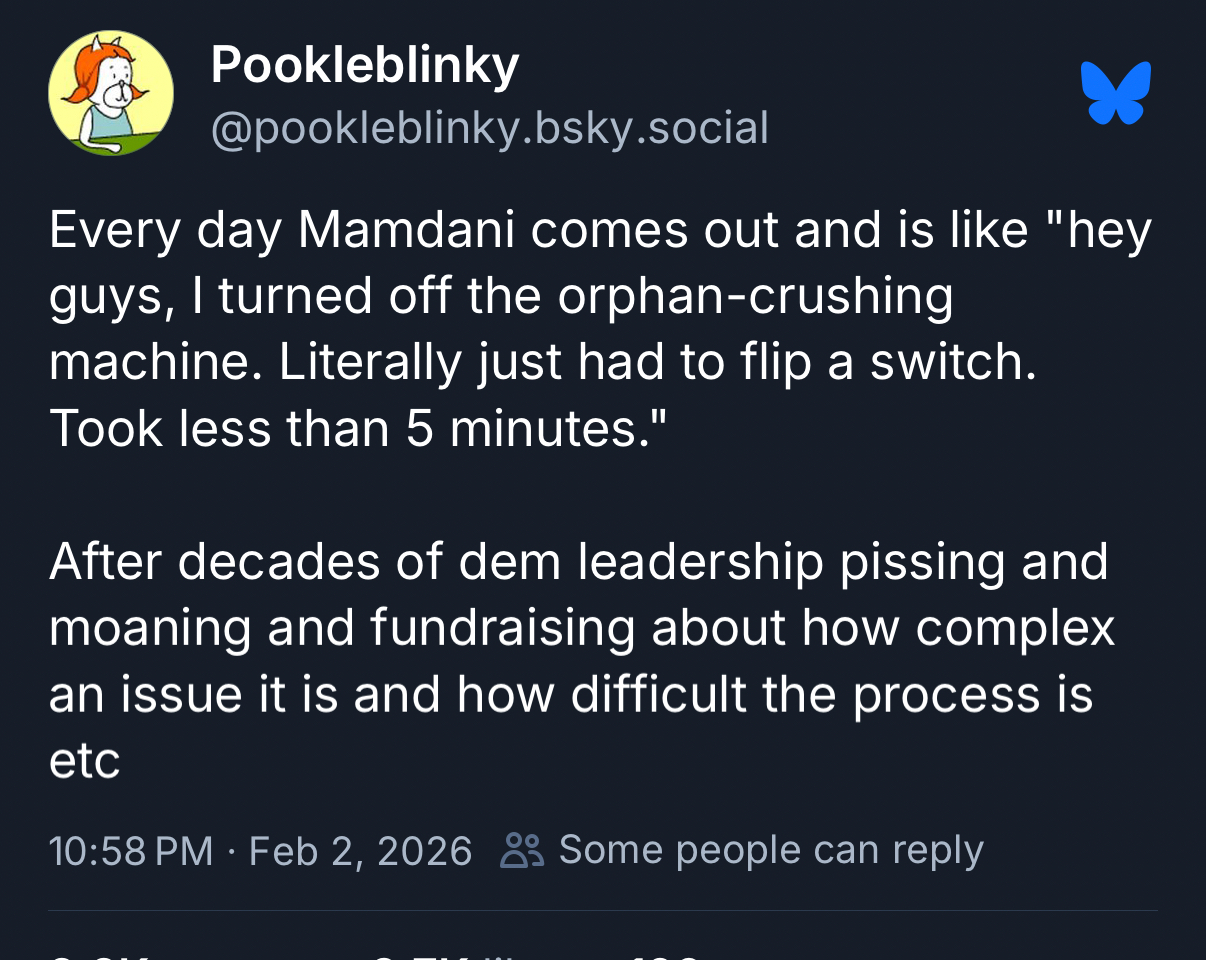Click the word "fundraising" in the post
Screen dimensions: 1206x960
(x=502, y=628)
